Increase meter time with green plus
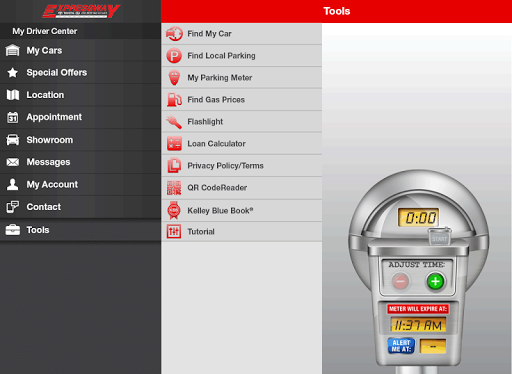 point(435,281)
